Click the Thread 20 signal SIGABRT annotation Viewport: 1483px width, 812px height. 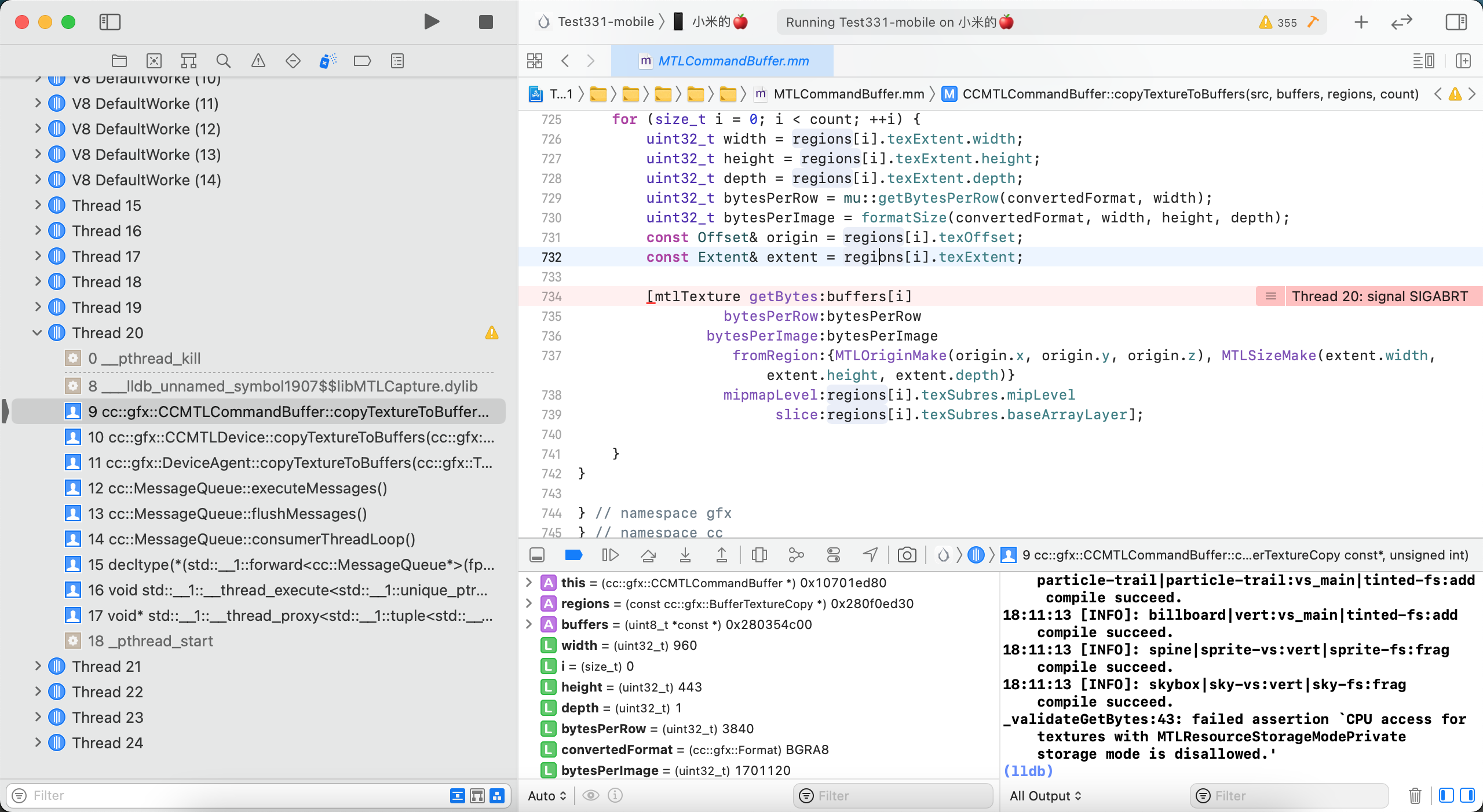click(x=1379, y=296)
